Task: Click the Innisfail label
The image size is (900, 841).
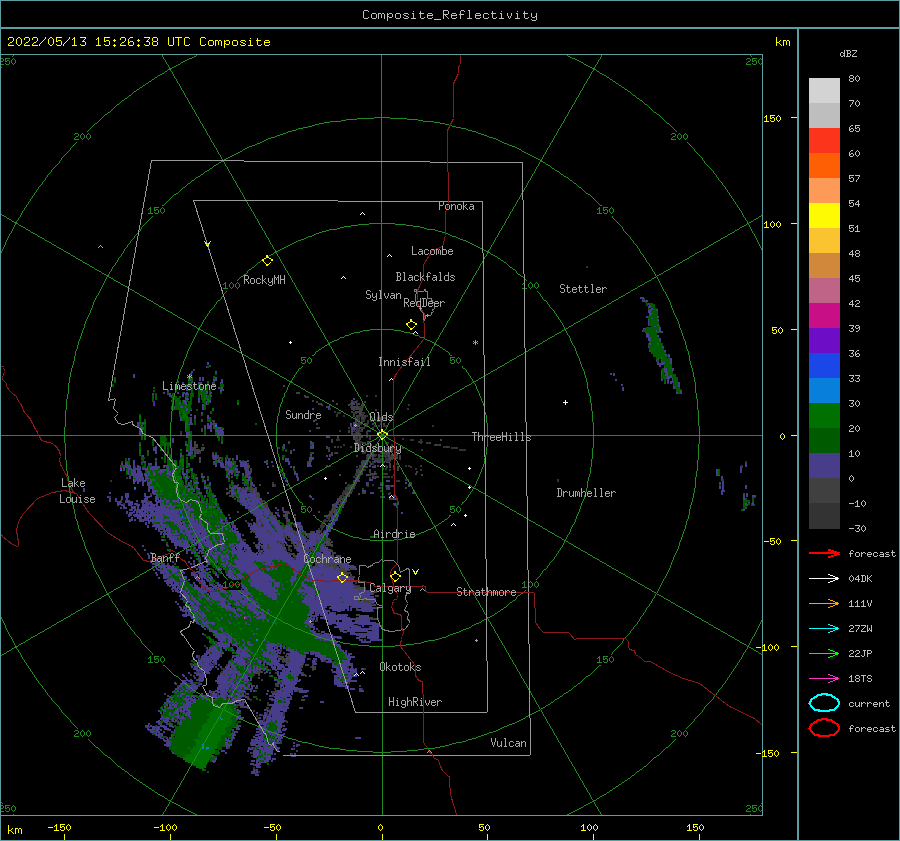Action: click(404, 362)
